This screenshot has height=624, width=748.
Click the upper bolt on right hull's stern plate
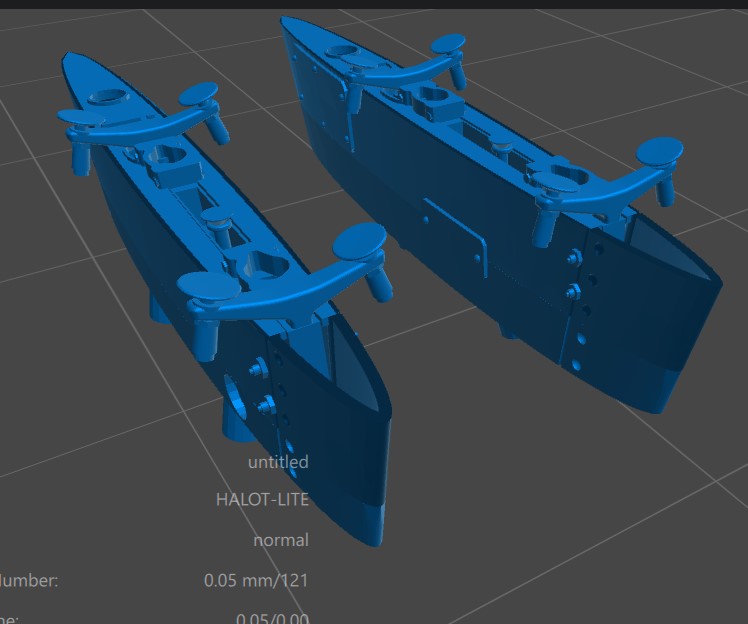coord(570,259)
